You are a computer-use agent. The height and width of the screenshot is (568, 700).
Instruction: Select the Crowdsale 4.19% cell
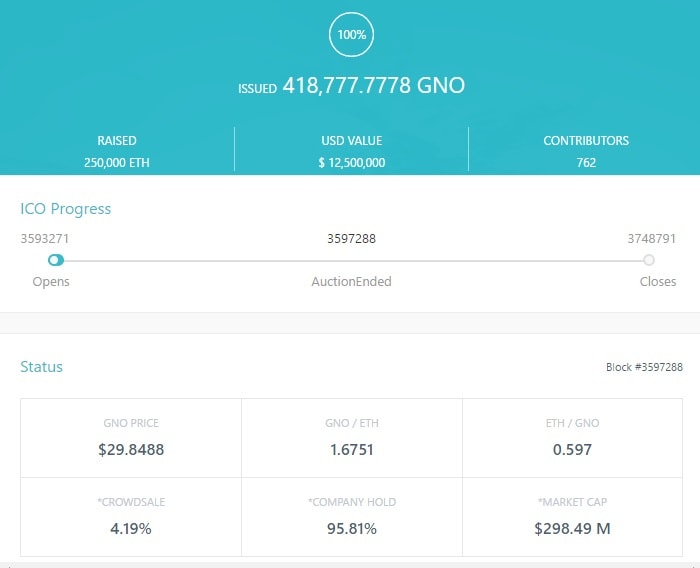[x=131, y=517]
